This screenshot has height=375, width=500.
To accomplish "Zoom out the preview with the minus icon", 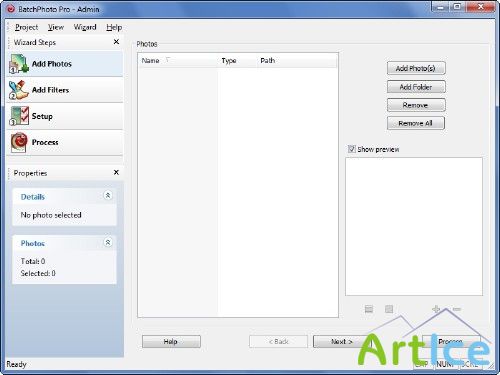I will click(456, 309).
